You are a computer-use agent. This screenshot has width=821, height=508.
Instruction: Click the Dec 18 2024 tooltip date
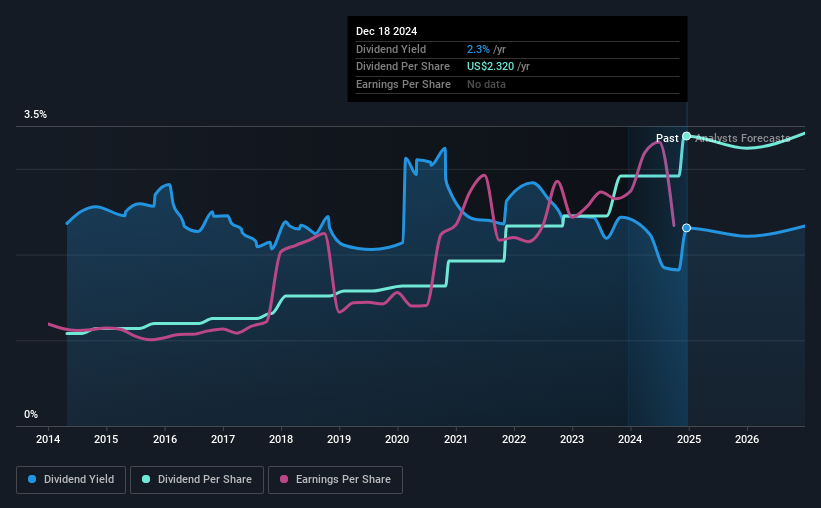pyautogui.click(x=386, y=31)
